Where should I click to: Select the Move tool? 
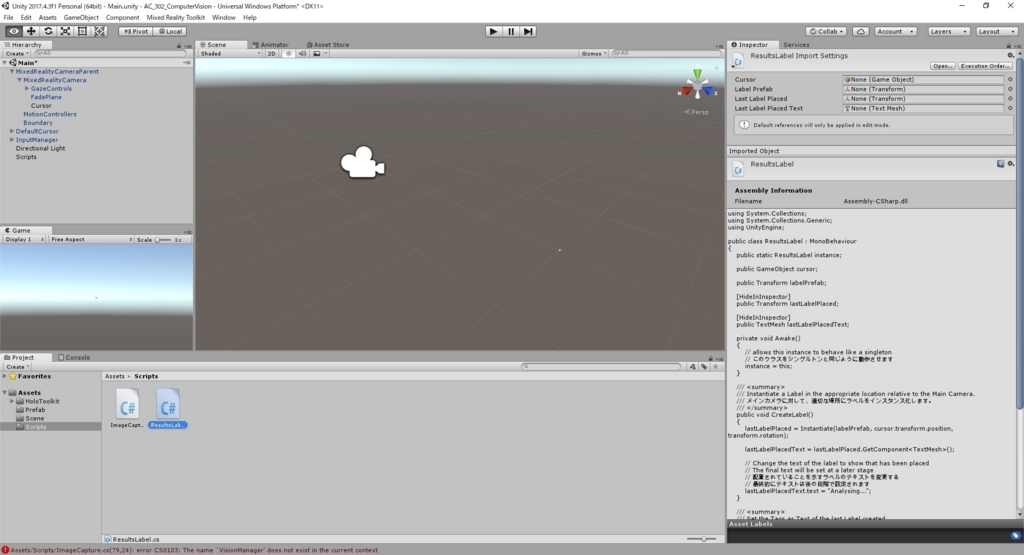(x=31, y=31)
